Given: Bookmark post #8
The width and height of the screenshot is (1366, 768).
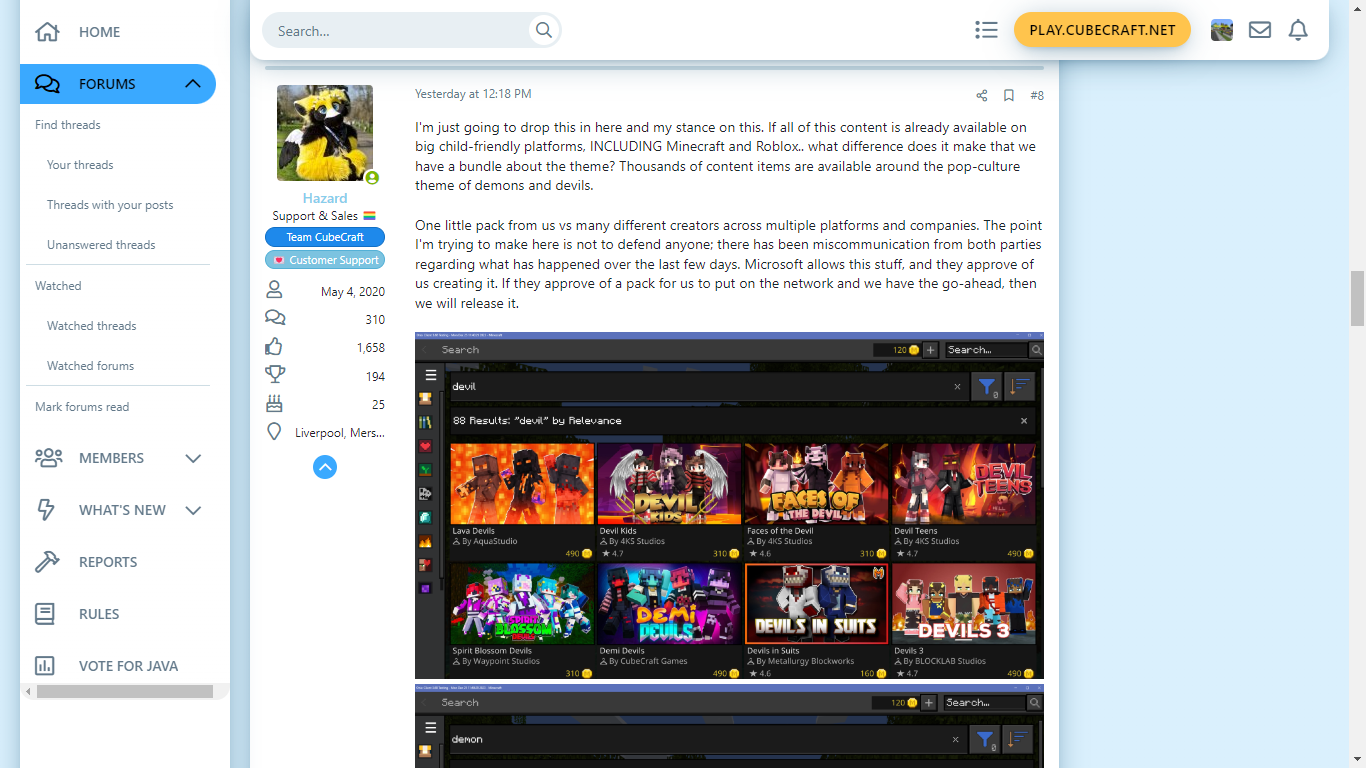Looking at the screenshot, I should pos(1009,96).
